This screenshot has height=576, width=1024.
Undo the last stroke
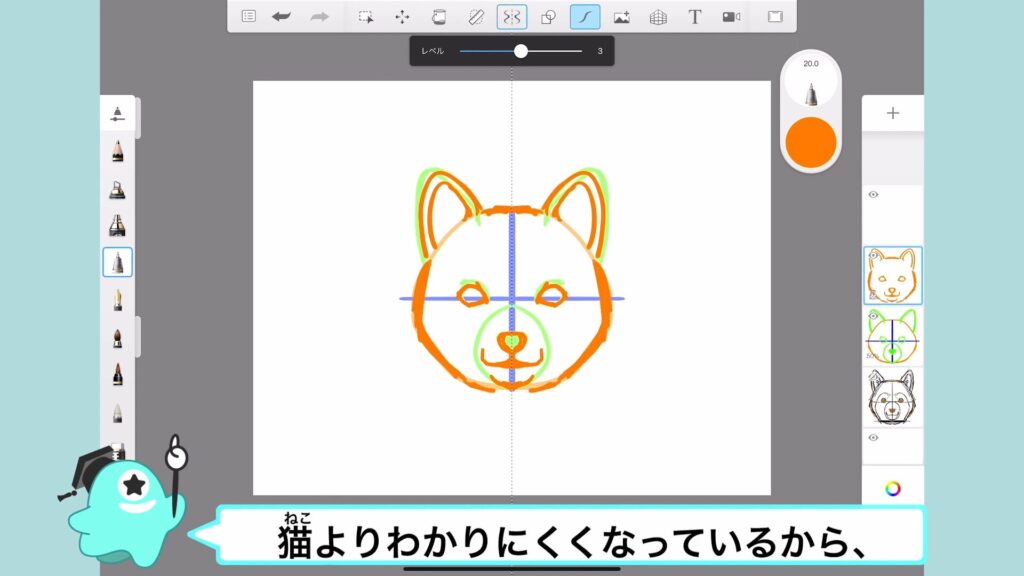pyautogui.click(x=282, y=16)
